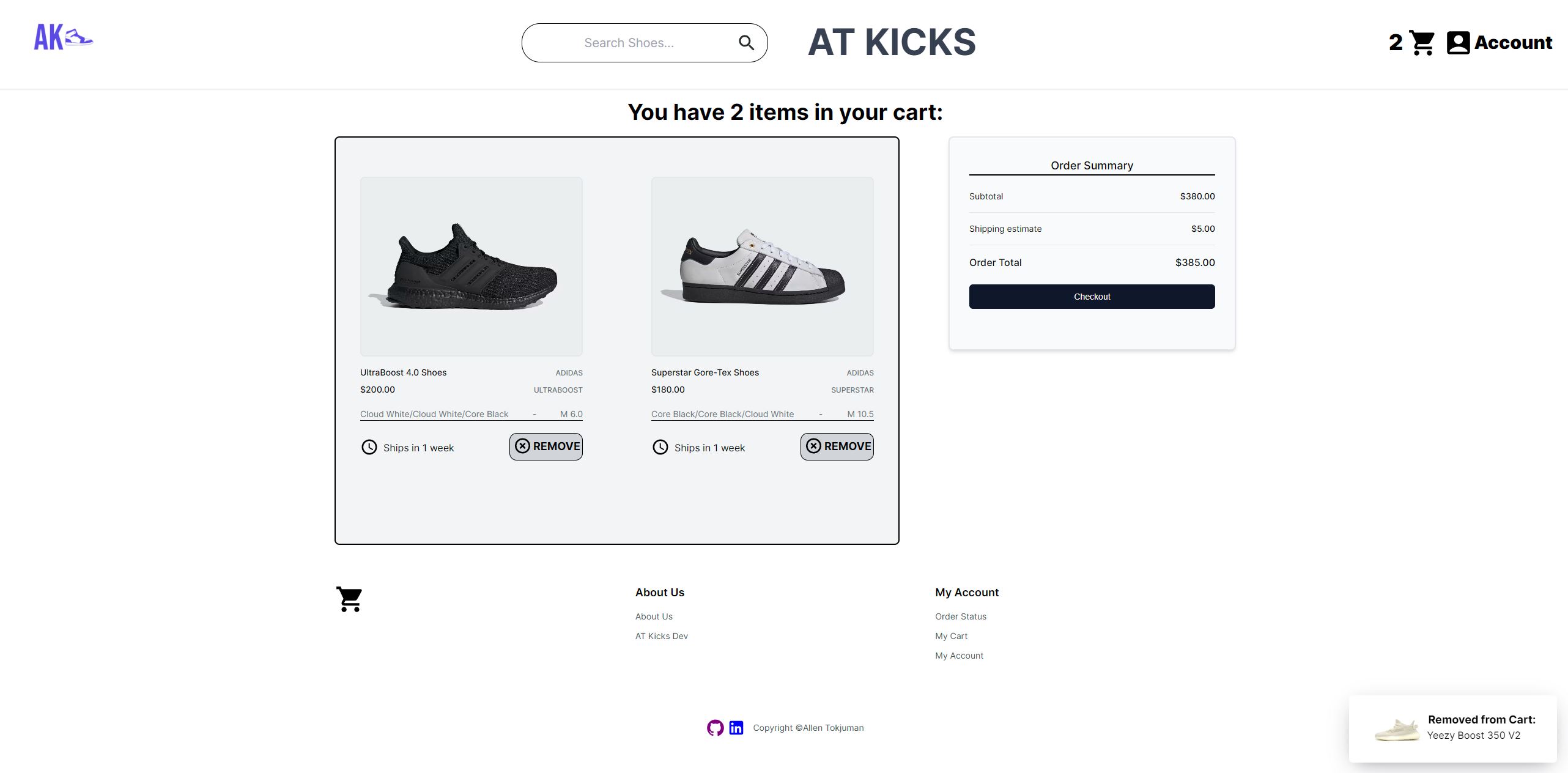Viewport: 1568px width, 773px height.
Task: Click the footer shopping cart icon
Action: (349, 599)
